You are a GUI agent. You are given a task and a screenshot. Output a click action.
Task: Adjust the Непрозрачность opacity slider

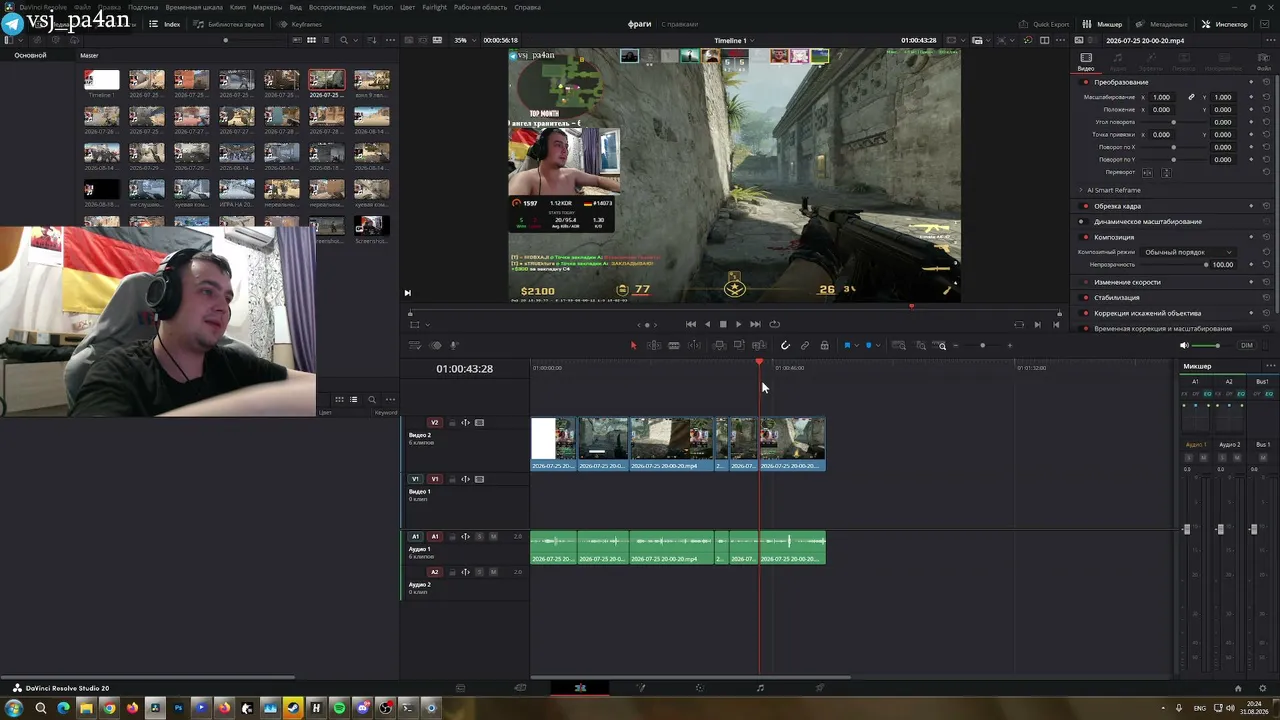click(1173, 265)
